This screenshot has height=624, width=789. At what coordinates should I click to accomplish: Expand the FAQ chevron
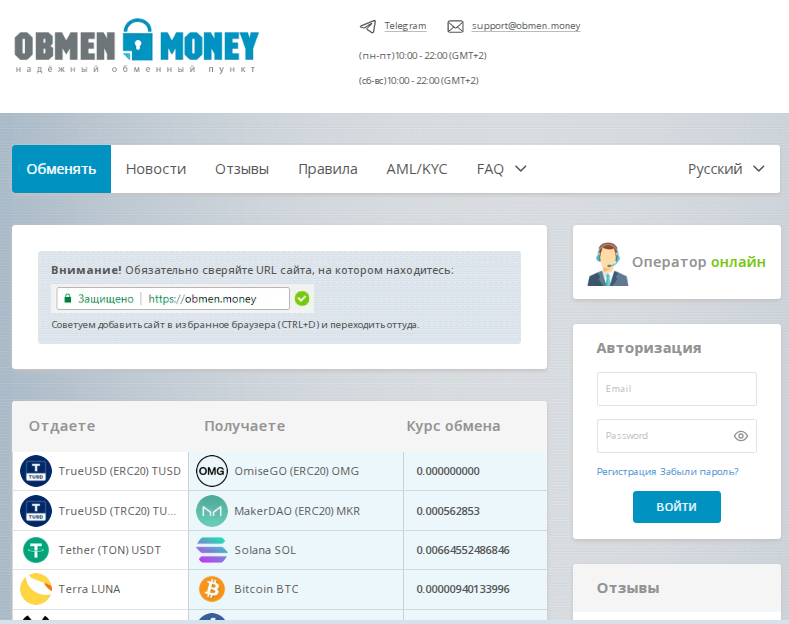521,169
